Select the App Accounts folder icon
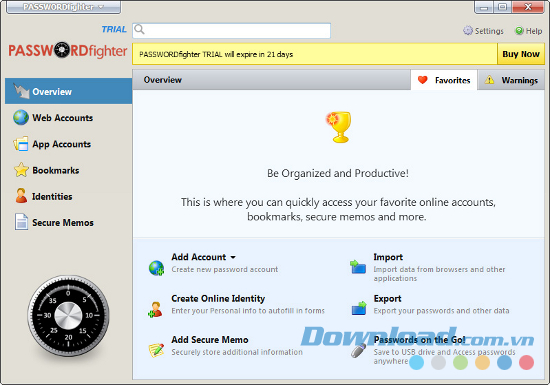 click(x=21, y=144)
